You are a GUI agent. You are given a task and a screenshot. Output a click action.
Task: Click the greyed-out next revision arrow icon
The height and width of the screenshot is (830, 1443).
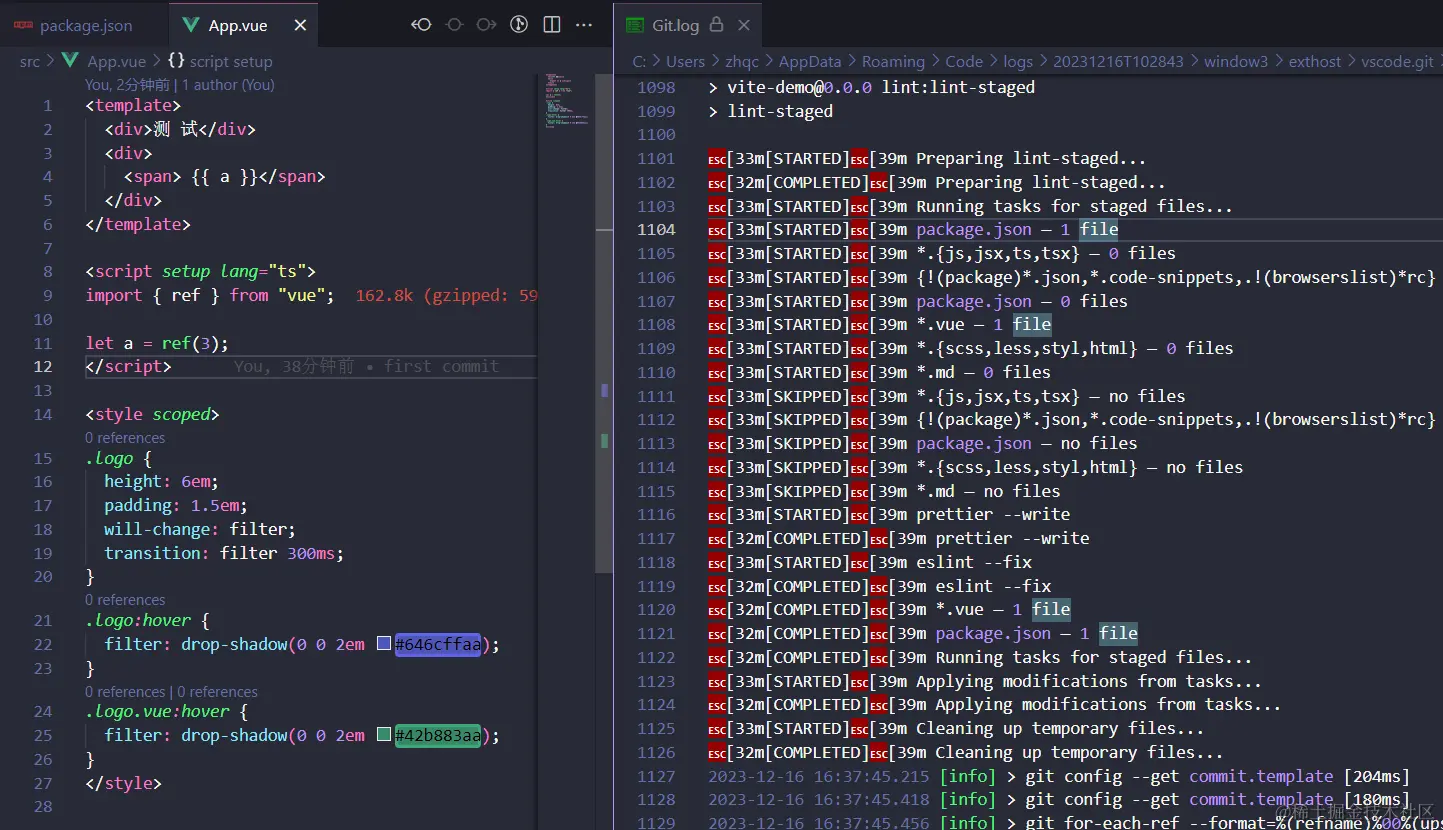[486, 24]
